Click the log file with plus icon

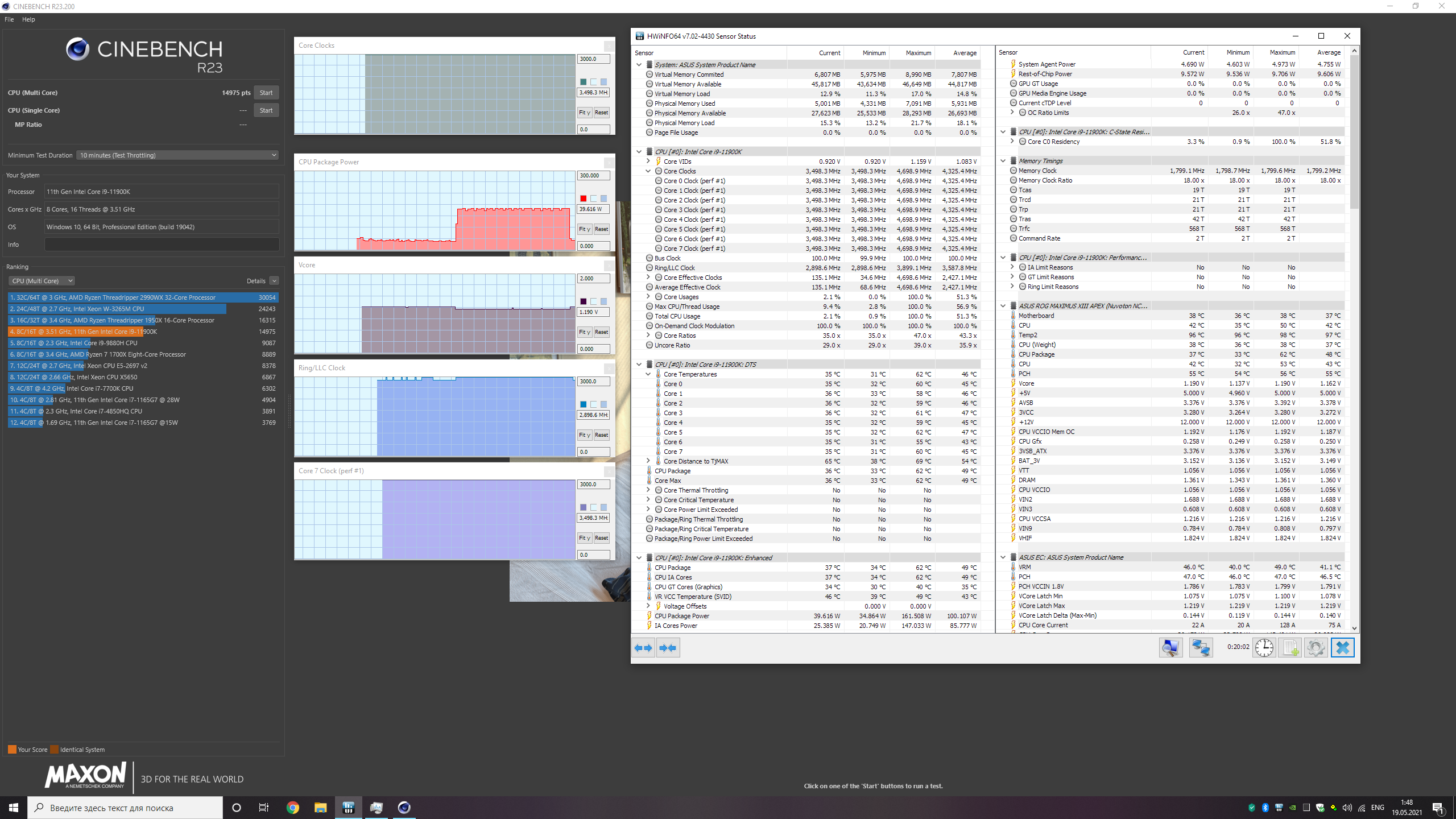tap(1290, 648)
